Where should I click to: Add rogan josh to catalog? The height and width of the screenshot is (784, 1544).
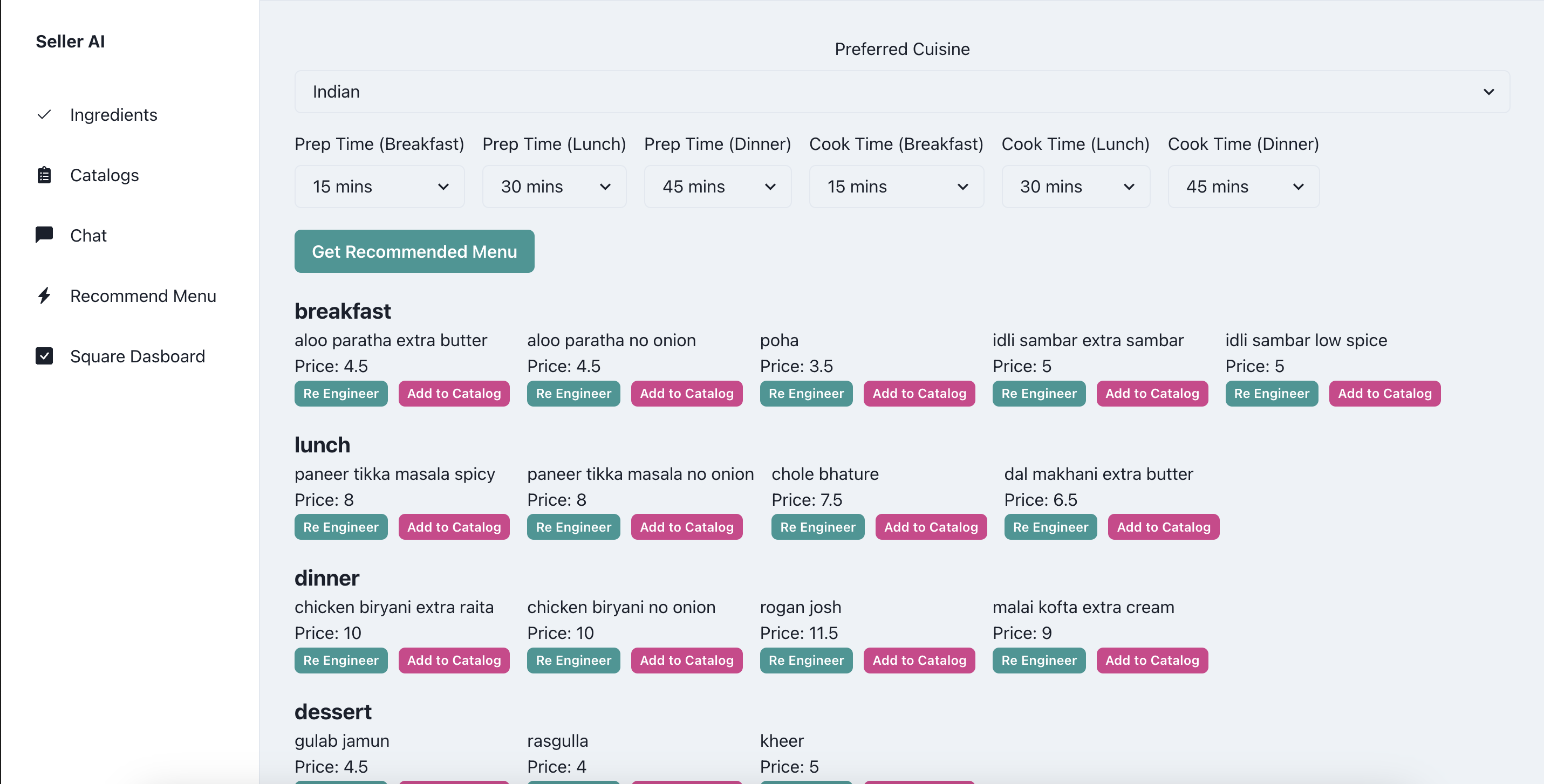click(x=919, y=660)
